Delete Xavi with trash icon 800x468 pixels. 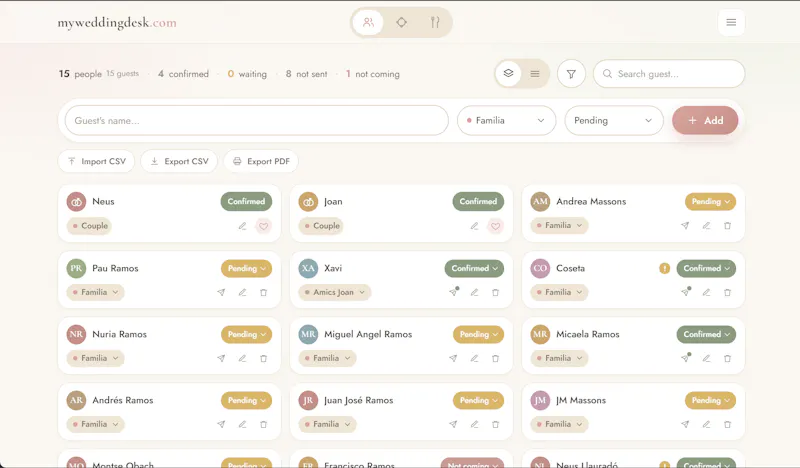(x=495, y=292)
